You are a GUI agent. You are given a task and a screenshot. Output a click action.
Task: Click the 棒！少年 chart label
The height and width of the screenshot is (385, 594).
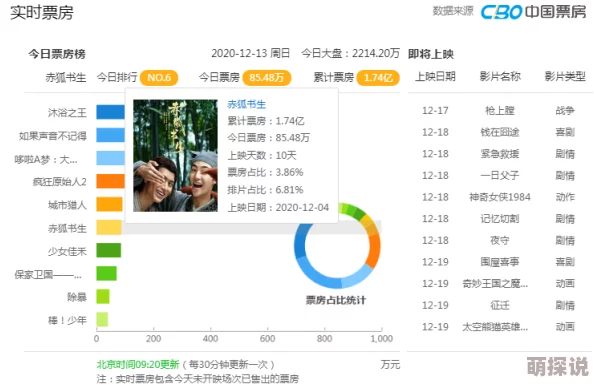tap(67, 321)
